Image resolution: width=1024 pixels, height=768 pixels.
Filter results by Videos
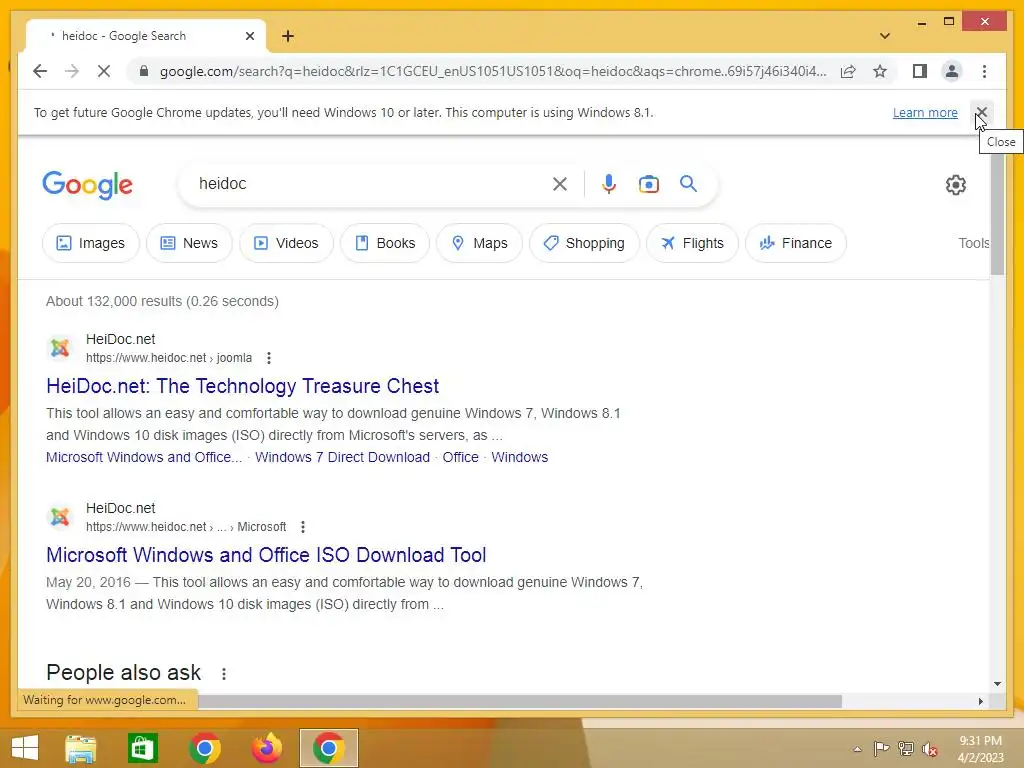(x=286, y=243)
